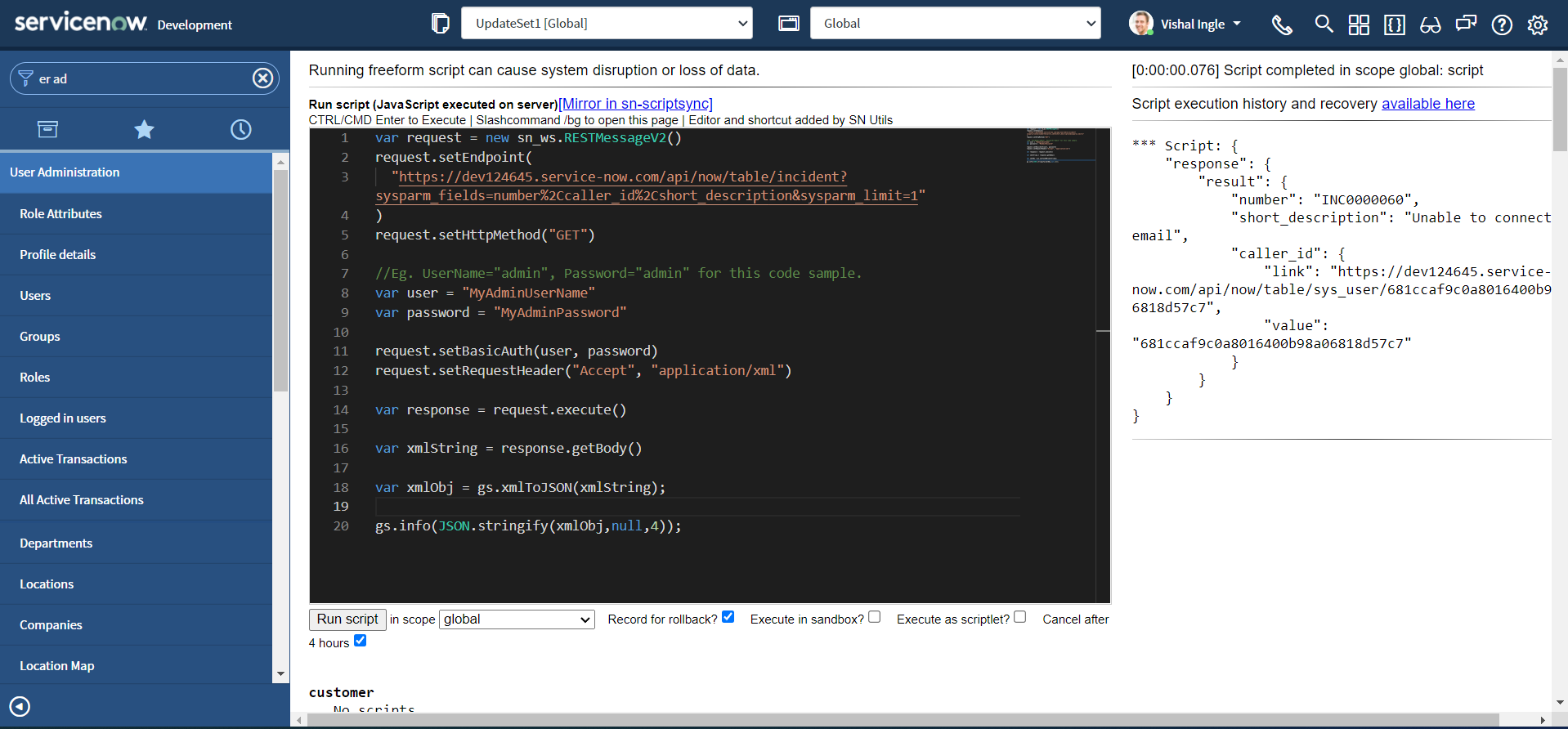The height and width of the screenshot is (729, 1568).
Task: Click the Run script button
Action: coord(347,619)
